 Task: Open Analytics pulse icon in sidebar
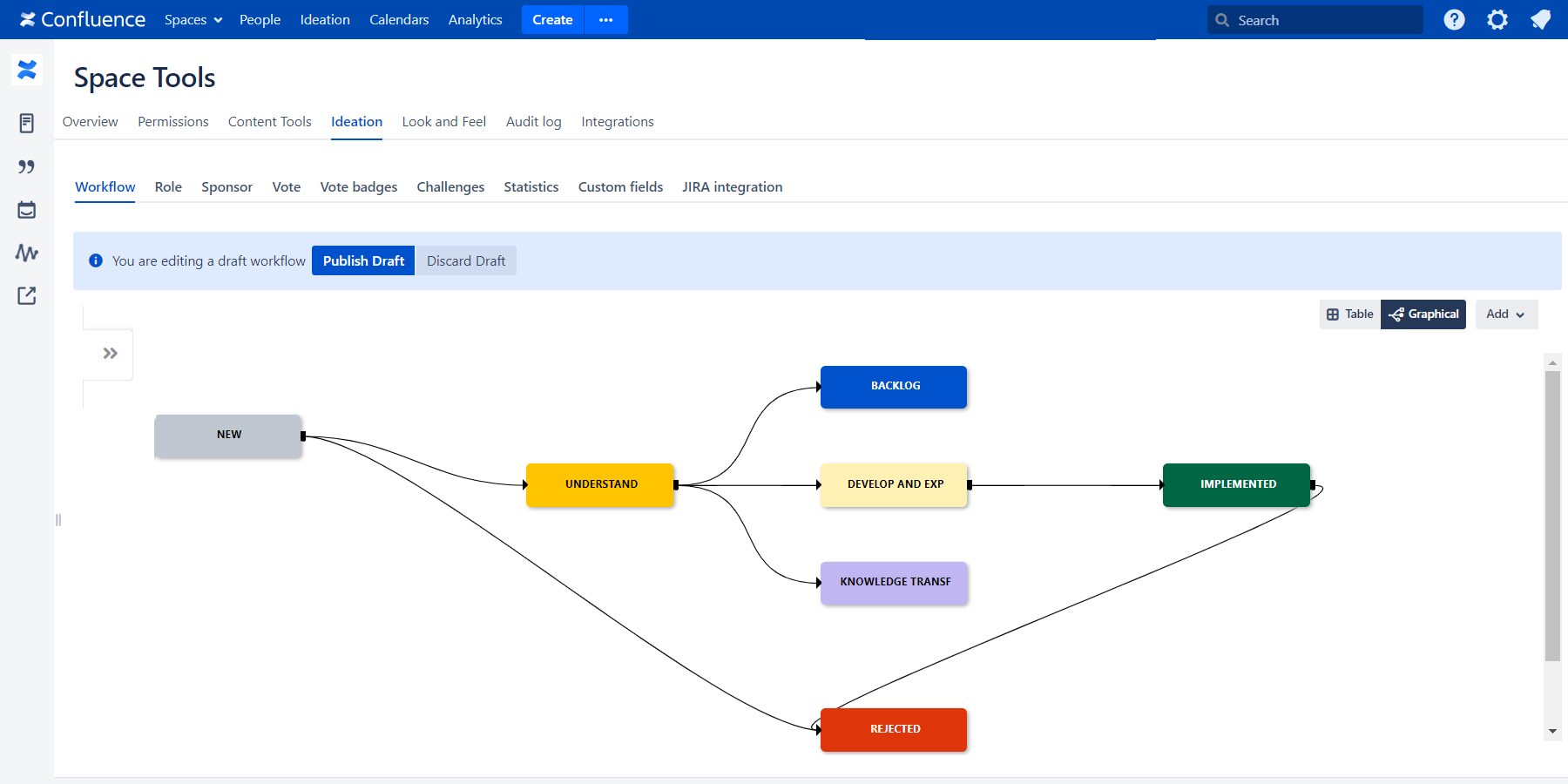pos(27,253)
